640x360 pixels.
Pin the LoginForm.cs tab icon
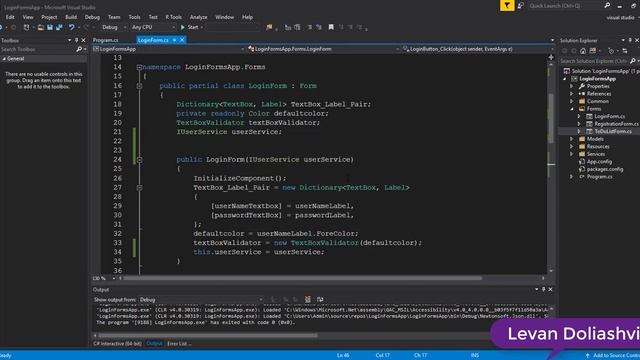[x=174, y=40]
